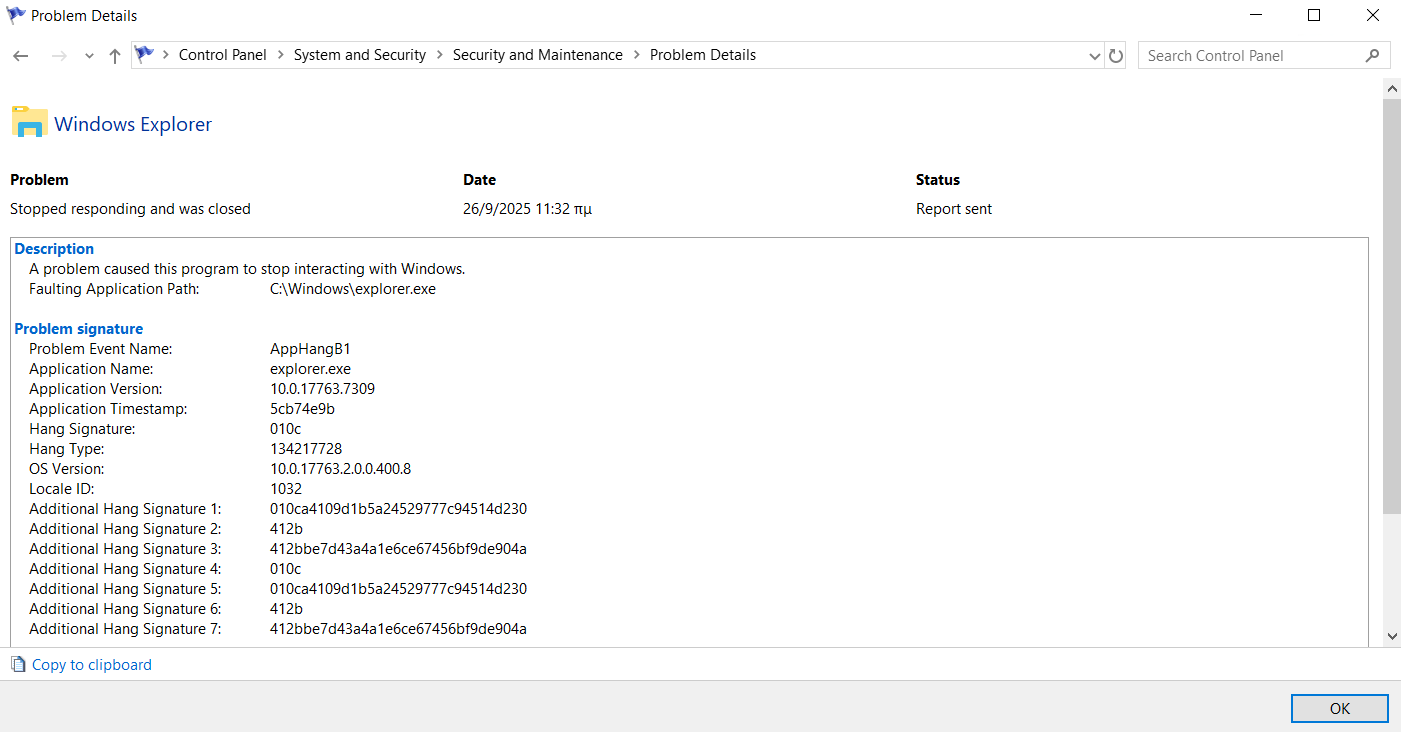This screenshot has width=1401, height=732.
Task: Click the 'Problem signature' section heading
Action: click(x=78, y=329)
